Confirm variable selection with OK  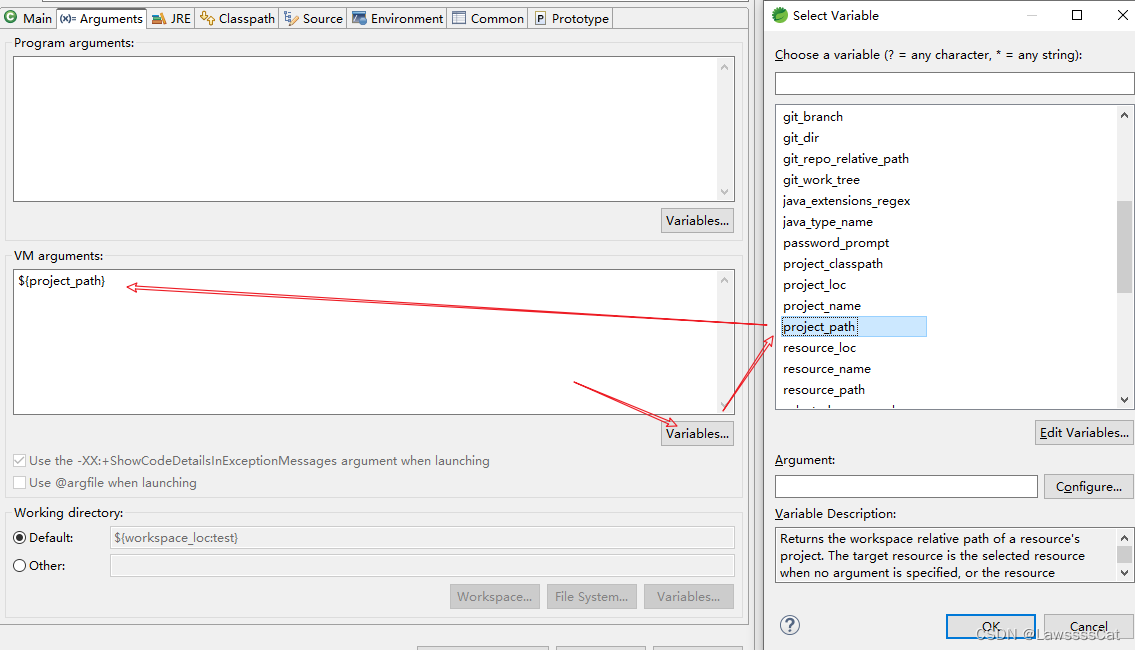(x=990, y=626)
